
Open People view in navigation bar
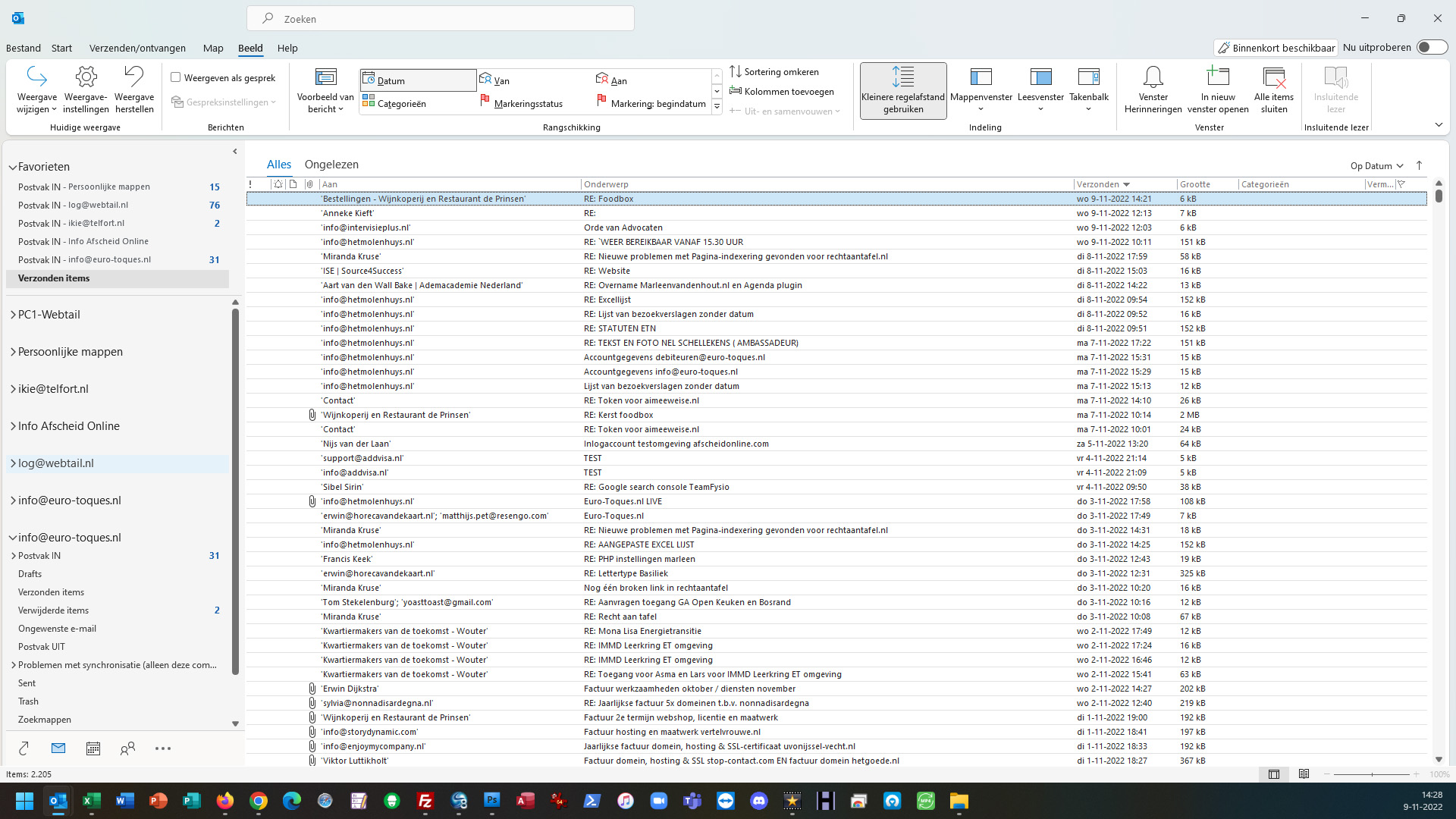[127, 748]
